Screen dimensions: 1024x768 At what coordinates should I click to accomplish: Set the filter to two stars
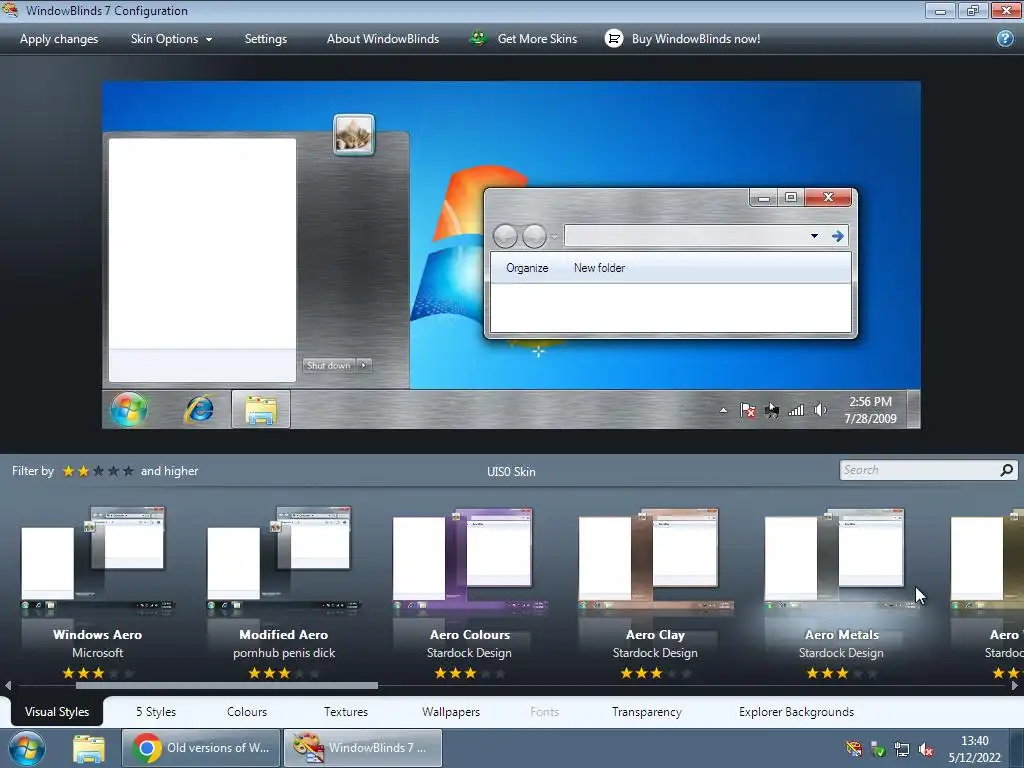pos(83,471)
